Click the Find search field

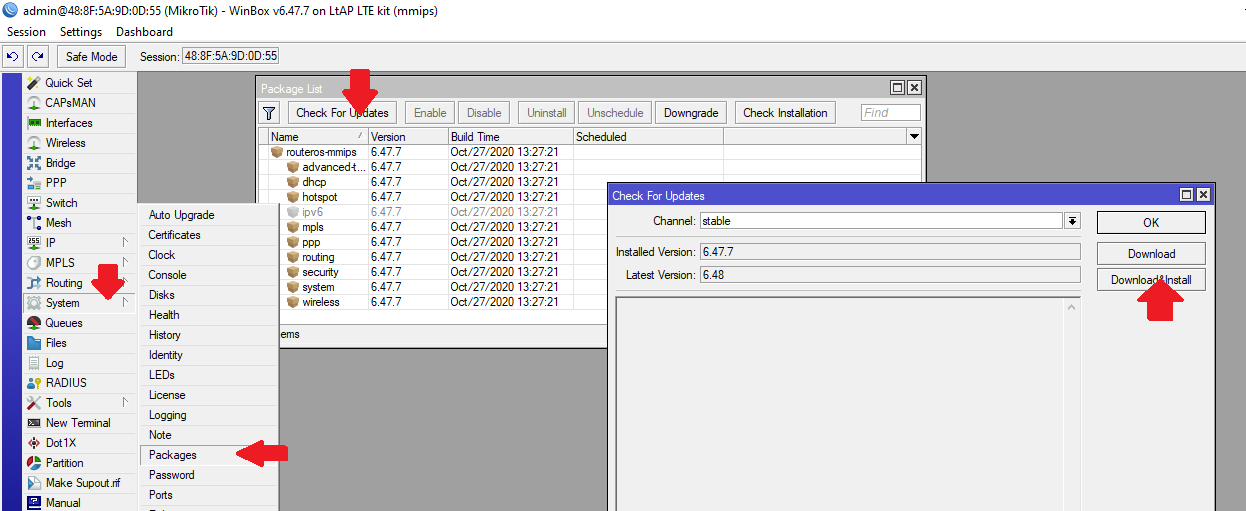890,113
